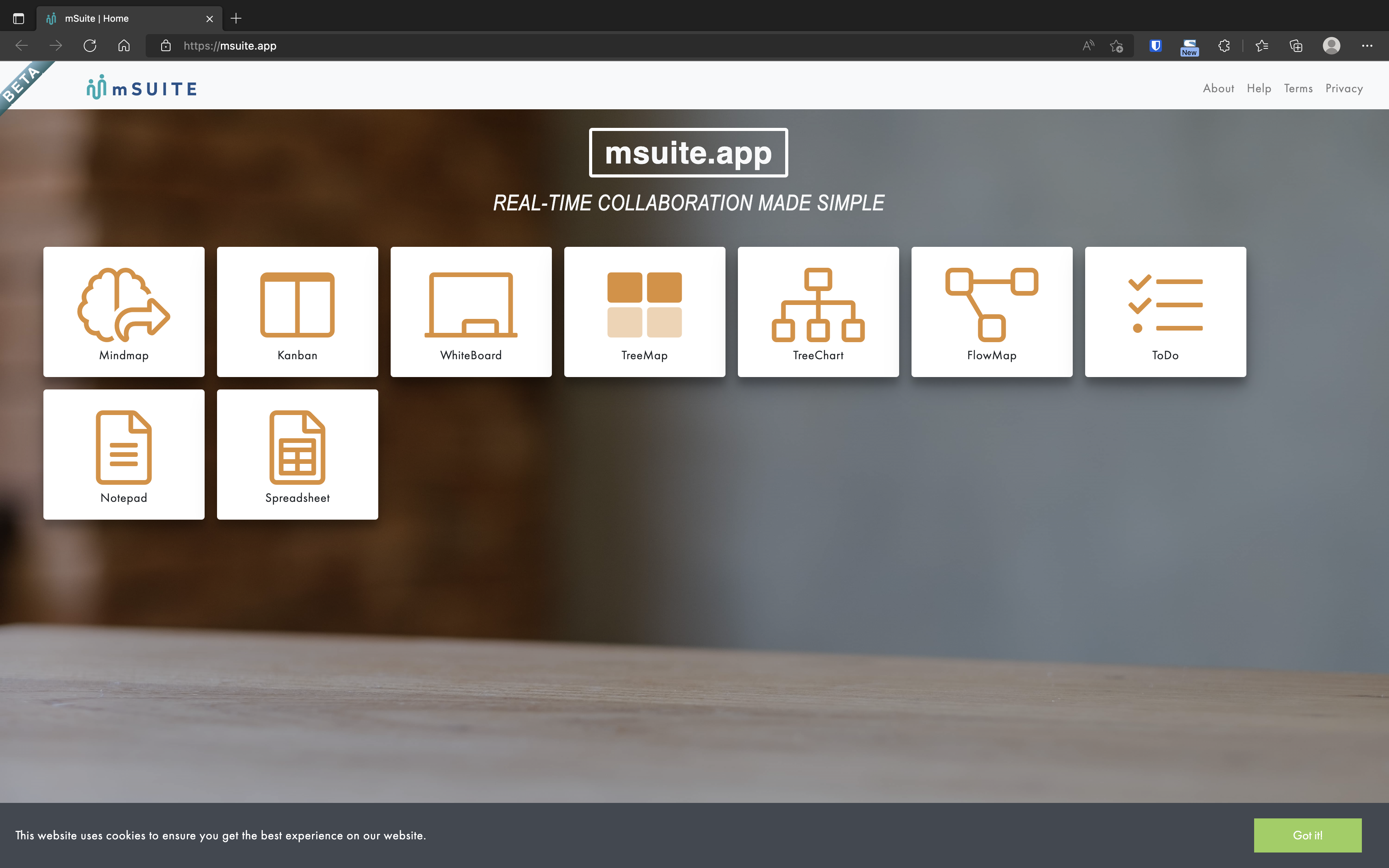Dismiss cookie notice with Got it!
Image resolution: width=1389 pixels, height=868 pixels.
coord(1307,835)
